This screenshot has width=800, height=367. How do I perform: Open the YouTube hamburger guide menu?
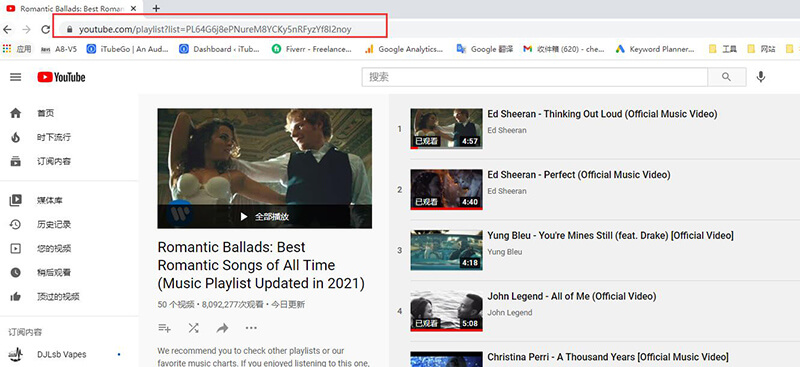pos(16,77)
